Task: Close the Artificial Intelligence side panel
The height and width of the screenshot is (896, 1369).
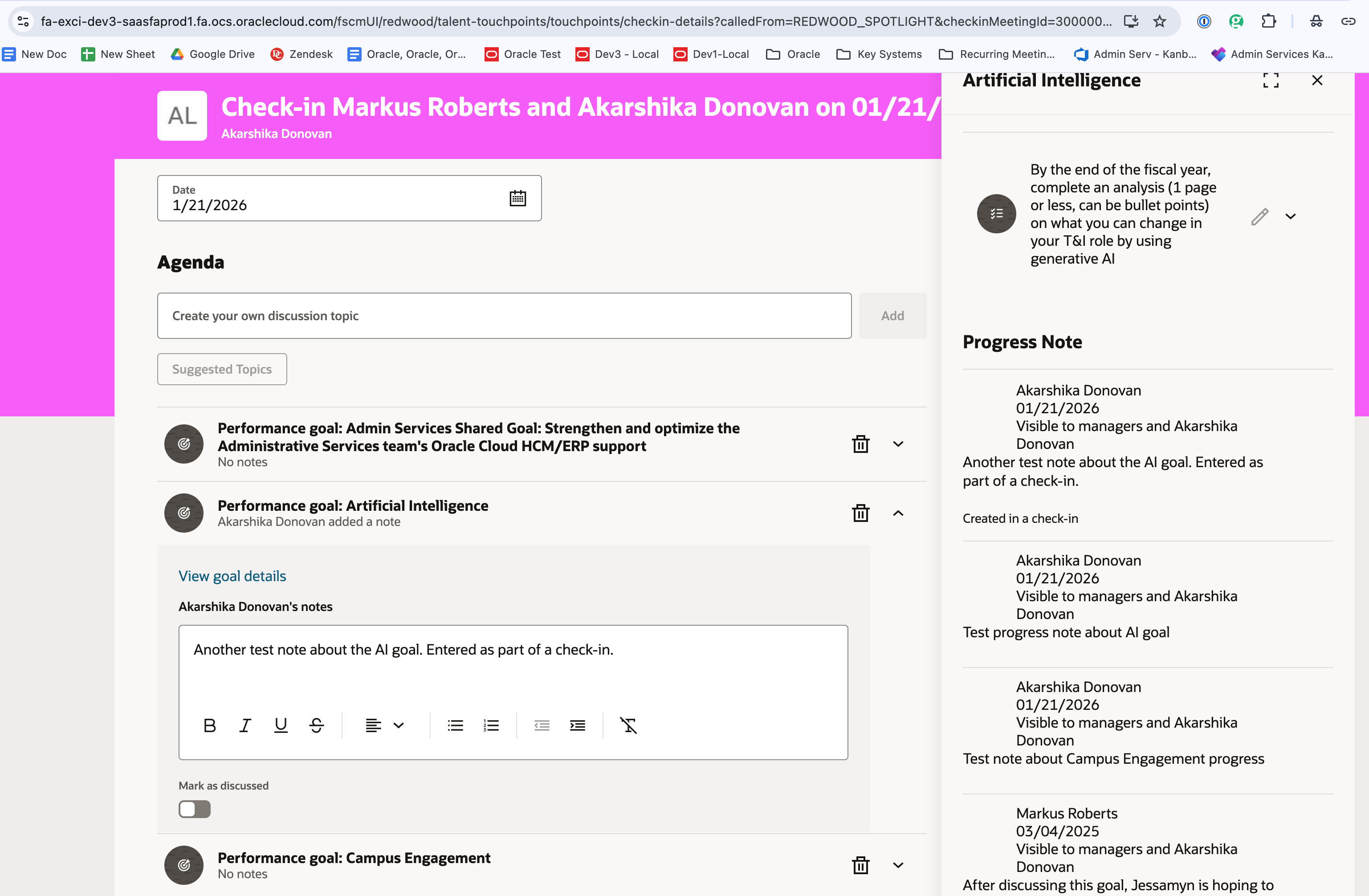Action: (1317, 81)
